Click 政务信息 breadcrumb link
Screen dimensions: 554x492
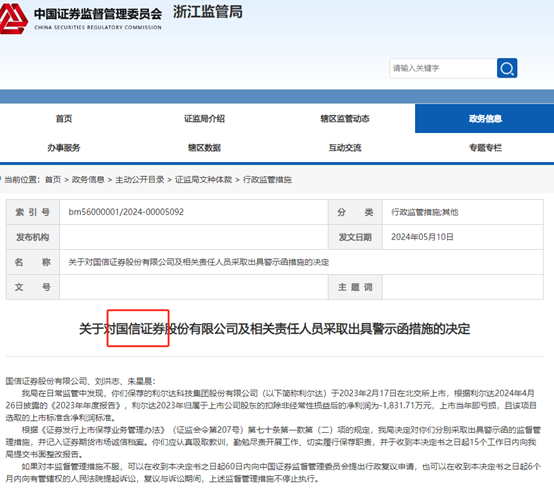click(x=88, y=180)
